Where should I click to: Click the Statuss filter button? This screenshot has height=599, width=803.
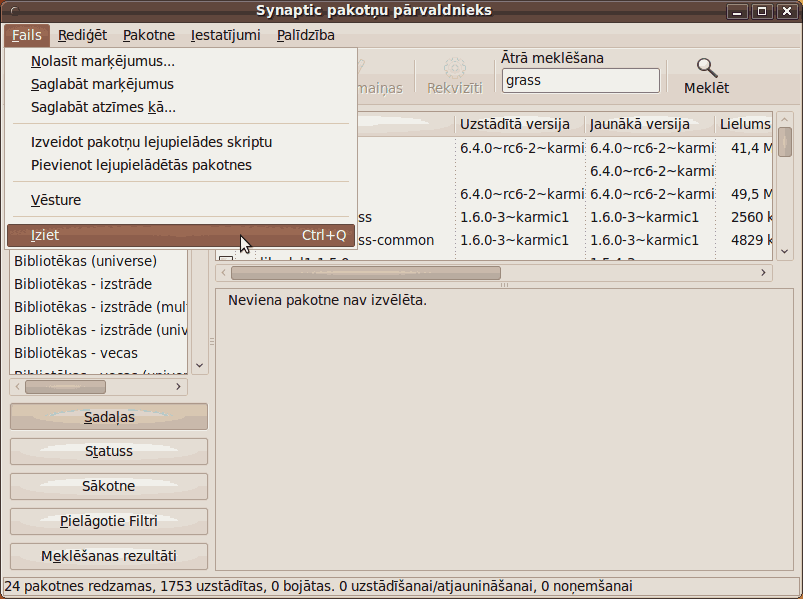click(x=109, y=452)
